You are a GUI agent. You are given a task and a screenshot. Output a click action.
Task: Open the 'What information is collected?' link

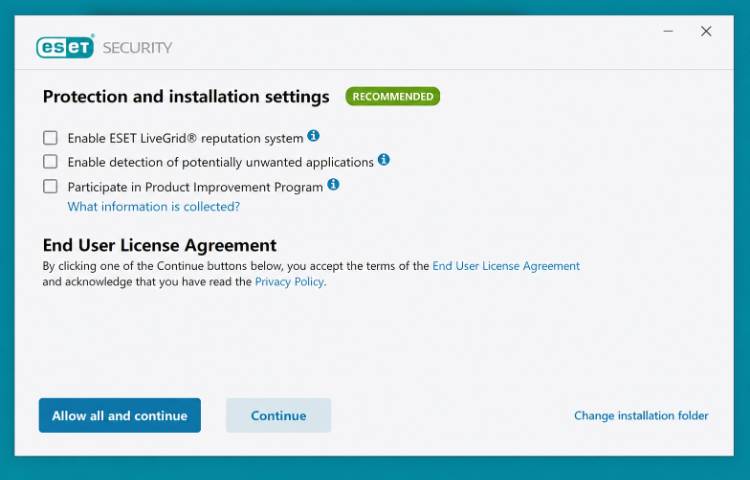pos(154,207)
